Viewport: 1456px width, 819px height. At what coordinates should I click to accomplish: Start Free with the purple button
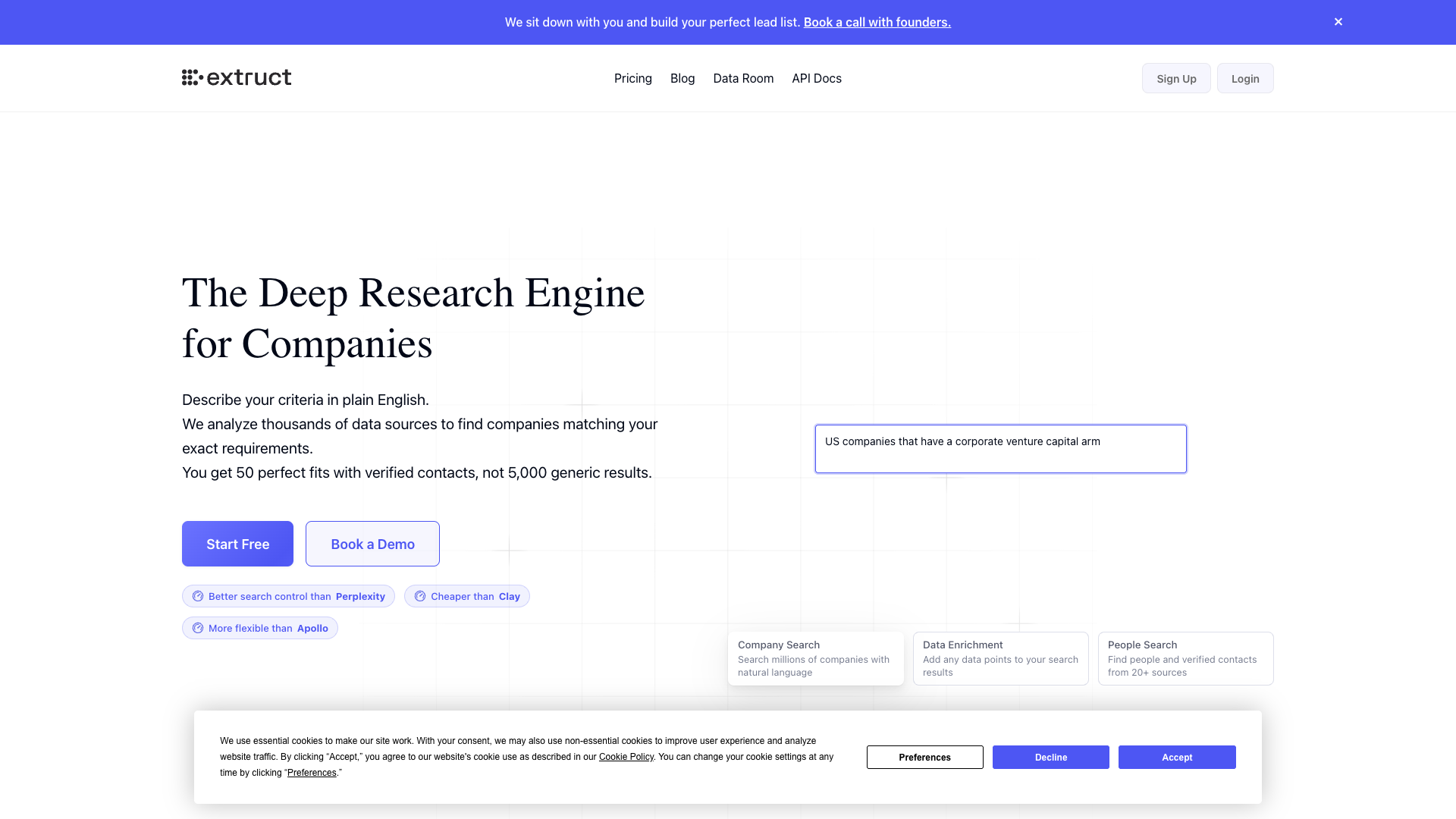[237, 544]
